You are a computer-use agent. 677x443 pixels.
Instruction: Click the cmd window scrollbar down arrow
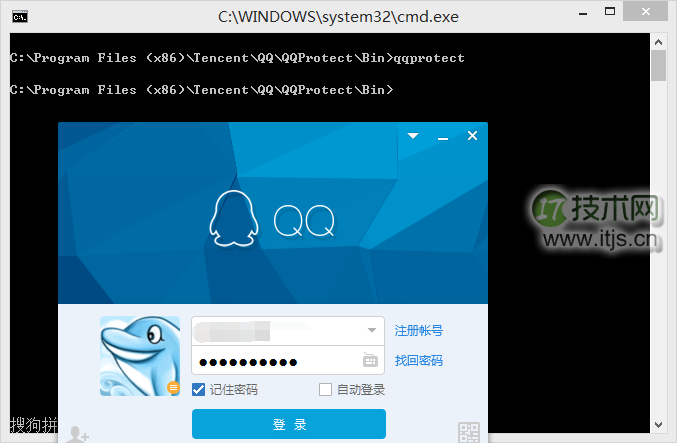[x=658, y=425]
